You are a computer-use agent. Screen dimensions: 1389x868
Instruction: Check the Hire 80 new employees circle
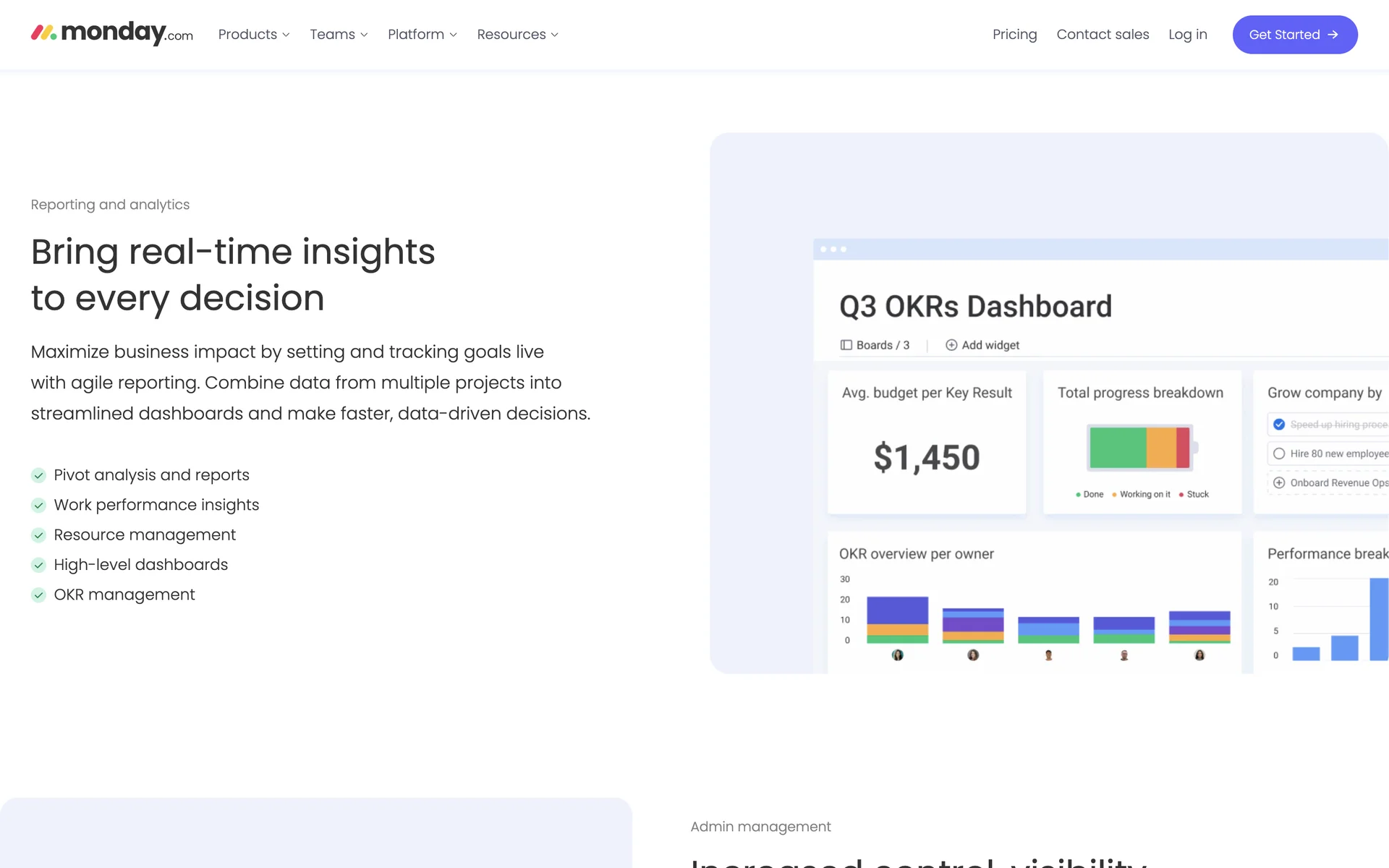pyautogui.click(x=1279, y=454)
